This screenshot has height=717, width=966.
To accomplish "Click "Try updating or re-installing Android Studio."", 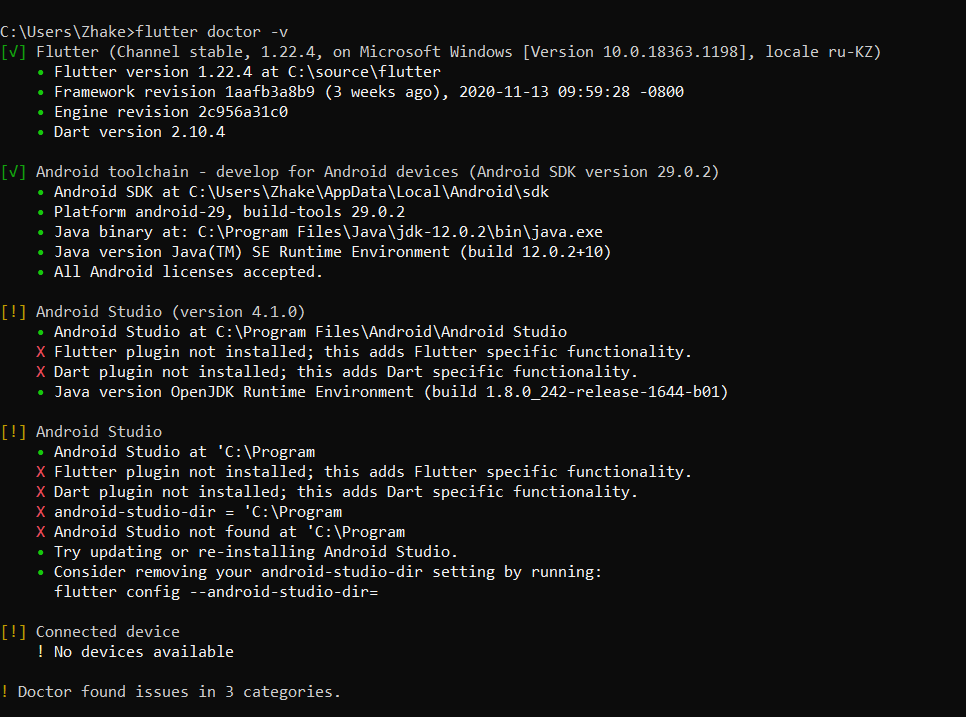I will (x=255, y=552).
